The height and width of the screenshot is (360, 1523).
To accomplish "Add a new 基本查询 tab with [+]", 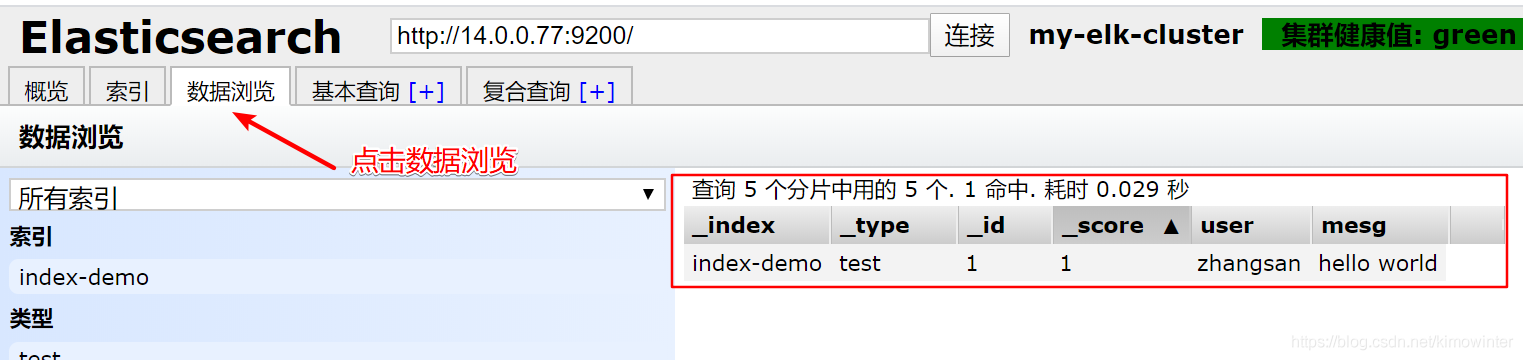I will click(x=427, y=92).
